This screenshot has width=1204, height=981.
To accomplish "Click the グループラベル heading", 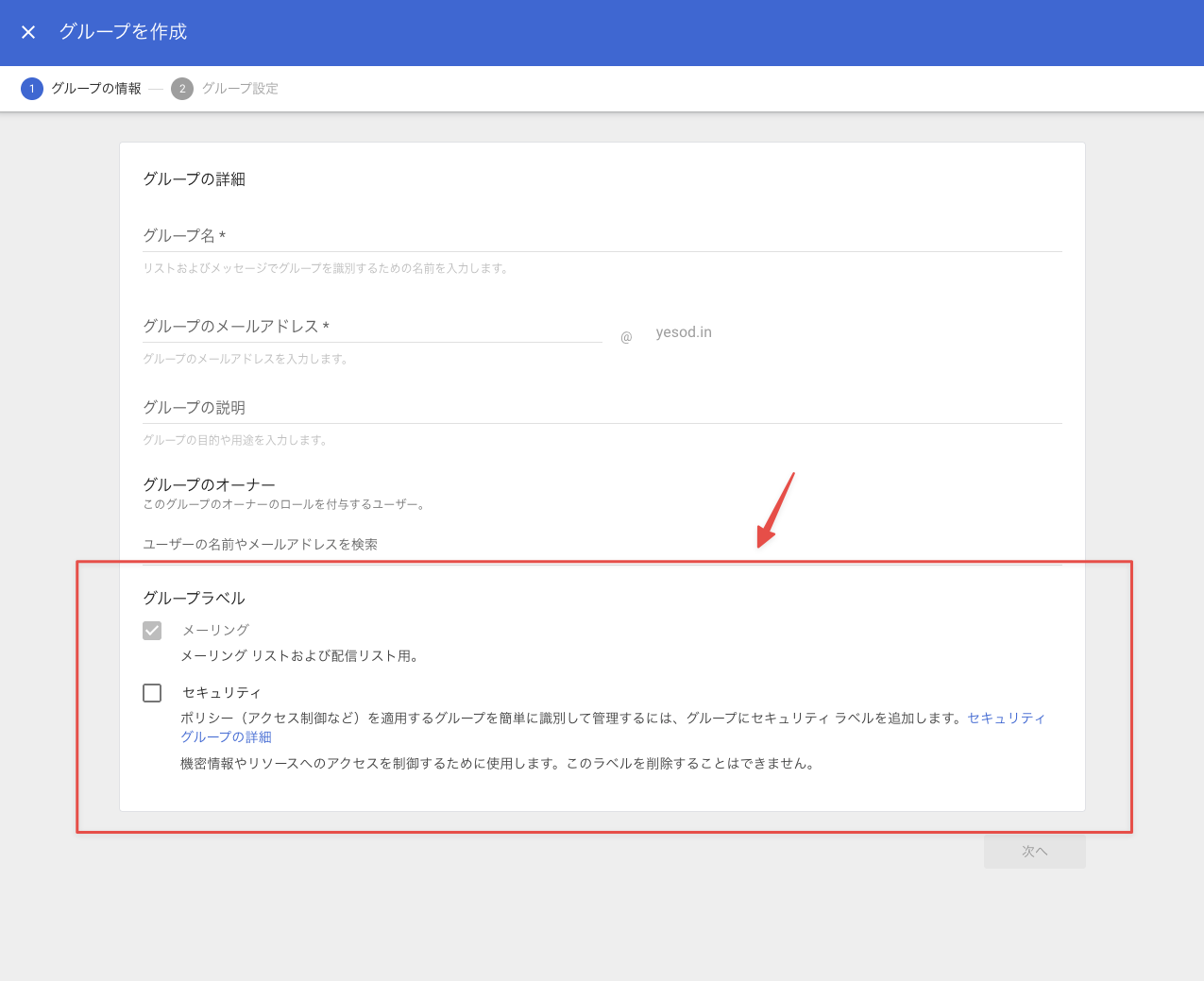I will 195,599.
